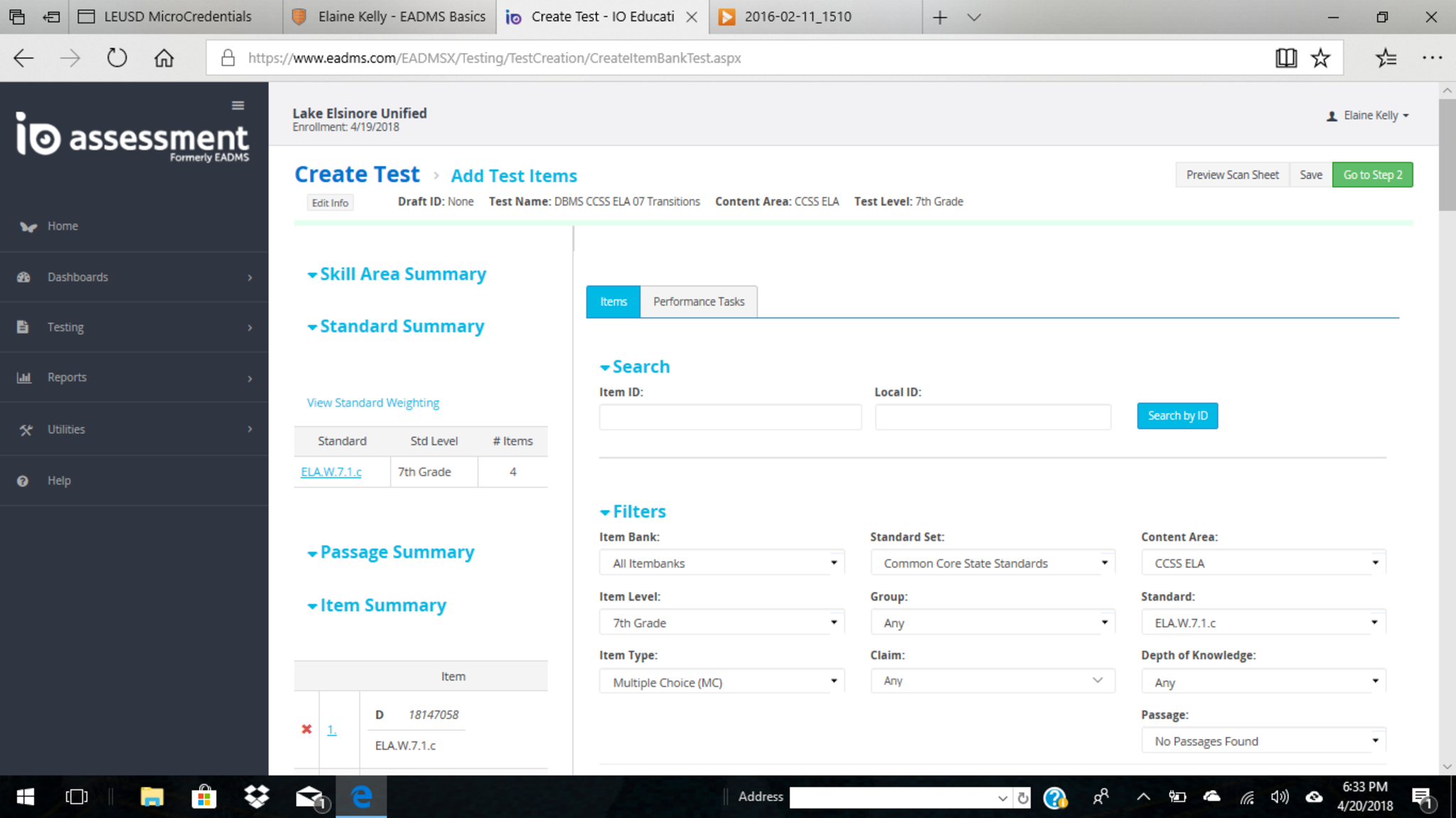This screenshot has width=1456, height=818.
Task: Click the Utilities tools icon
Action: tap(26, 429)
